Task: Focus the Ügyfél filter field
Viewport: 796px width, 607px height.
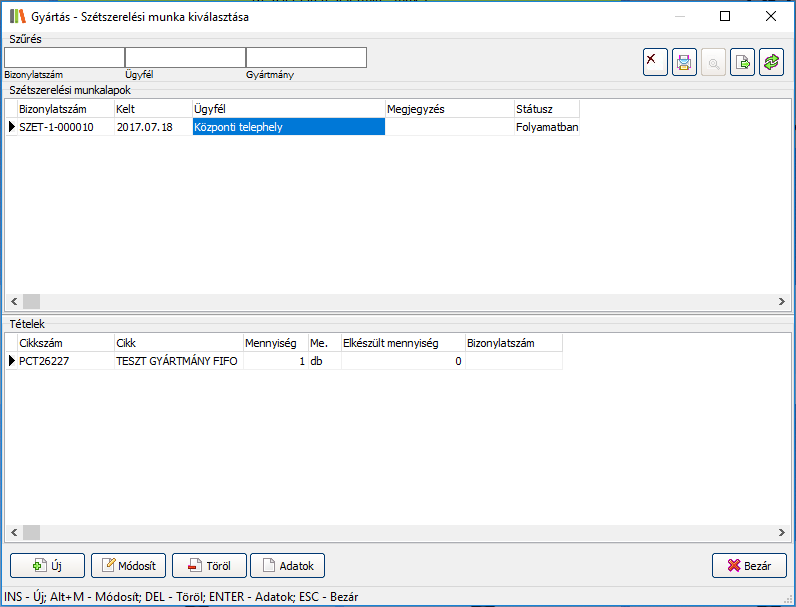Action: pyautogui.click(x=185, y=58)
